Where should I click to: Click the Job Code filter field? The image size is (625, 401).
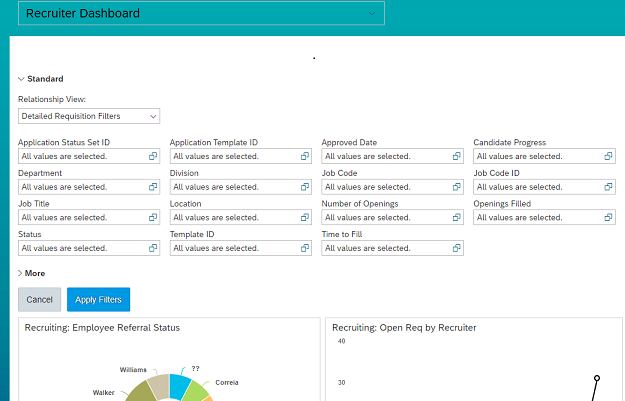393,187
